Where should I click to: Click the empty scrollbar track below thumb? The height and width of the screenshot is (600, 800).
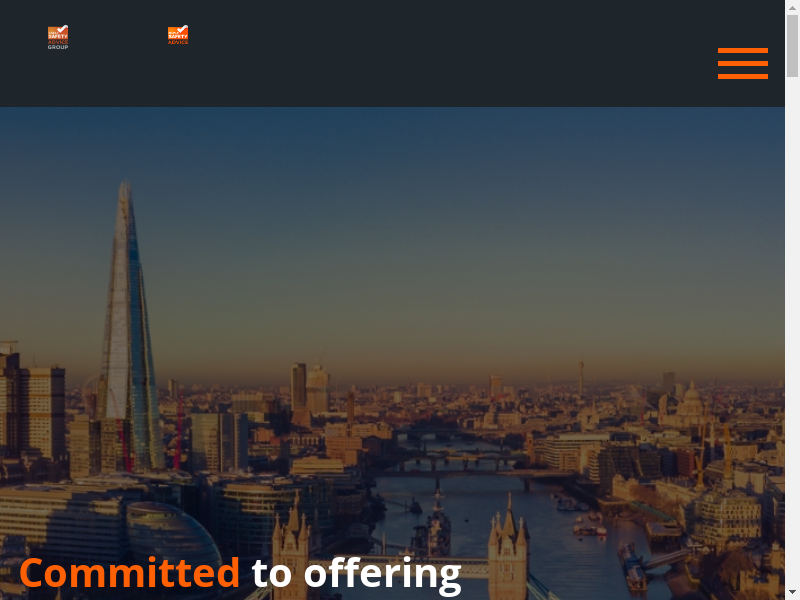point(792,332)
